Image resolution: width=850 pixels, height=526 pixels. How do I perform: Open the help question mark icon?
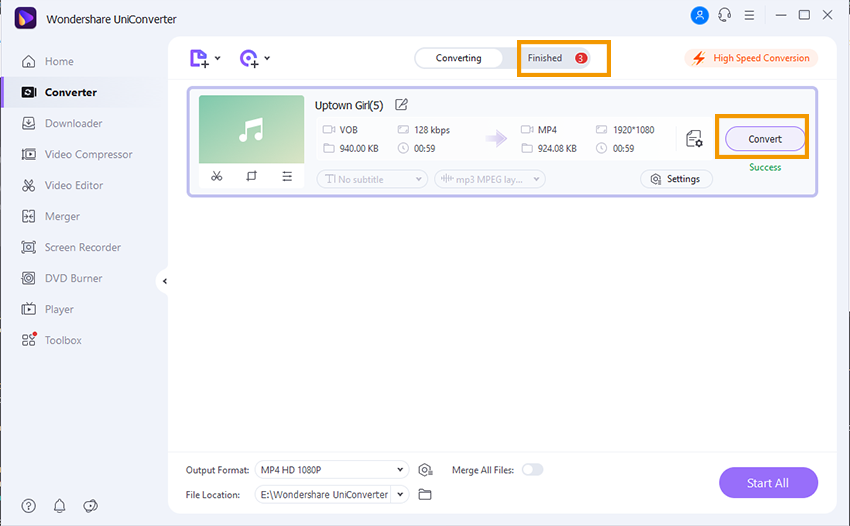coord(28,506)
